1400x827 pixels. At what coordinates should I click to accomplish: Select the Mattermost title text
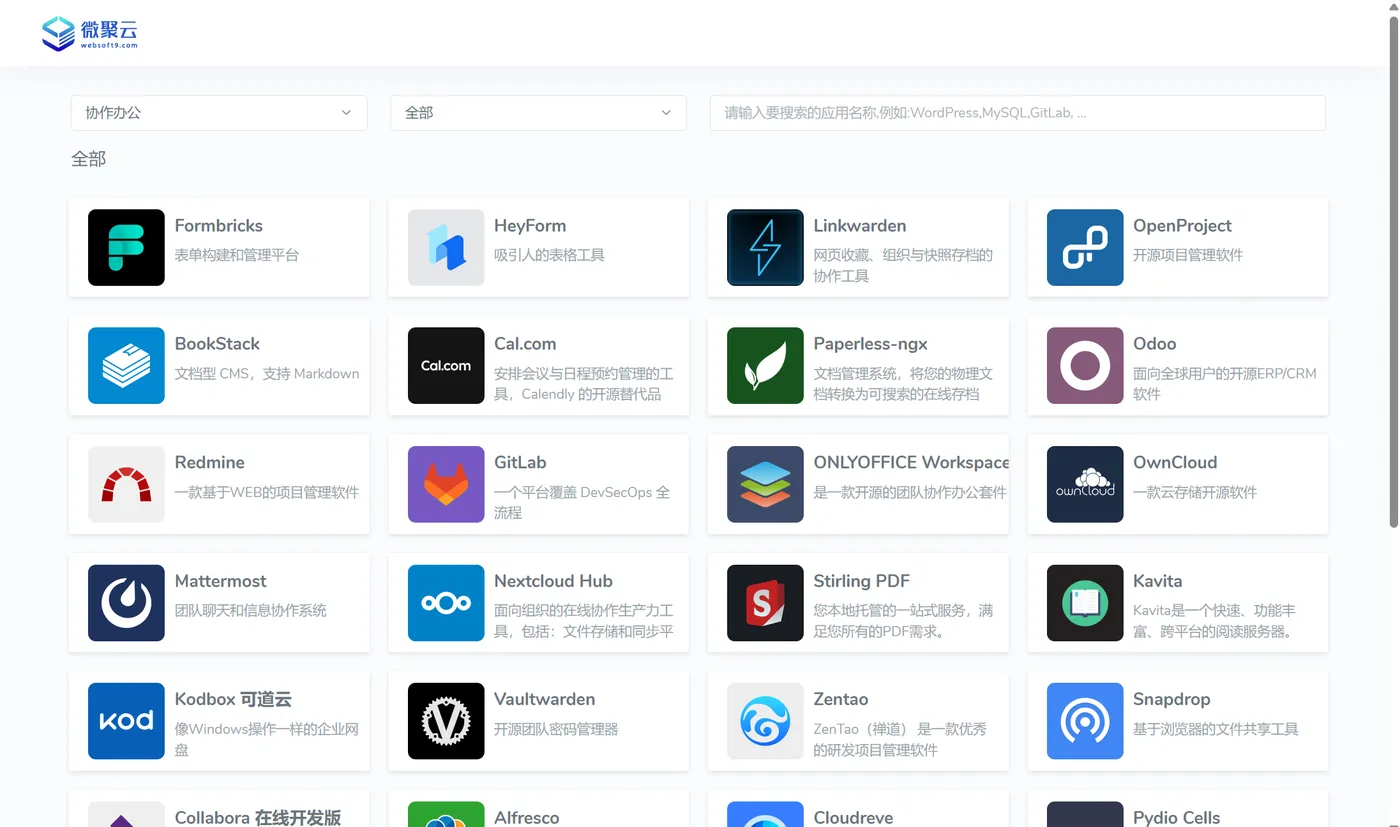(x=221, y=581)
